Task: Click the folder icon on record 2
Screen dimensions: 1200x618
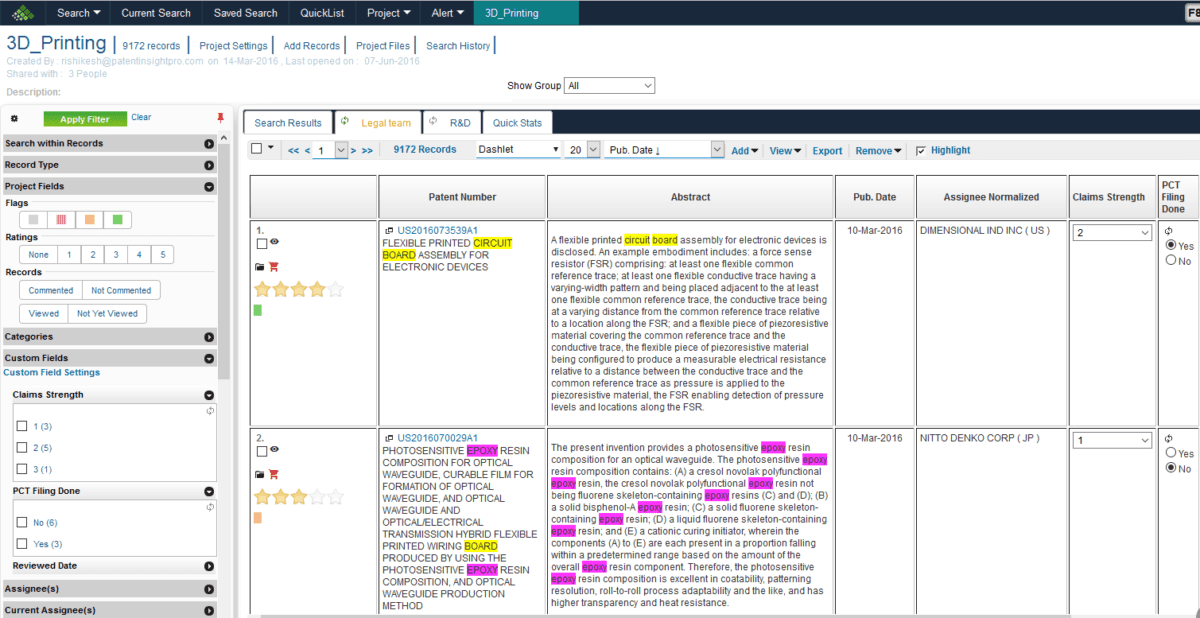Action: tap(260, 474)
